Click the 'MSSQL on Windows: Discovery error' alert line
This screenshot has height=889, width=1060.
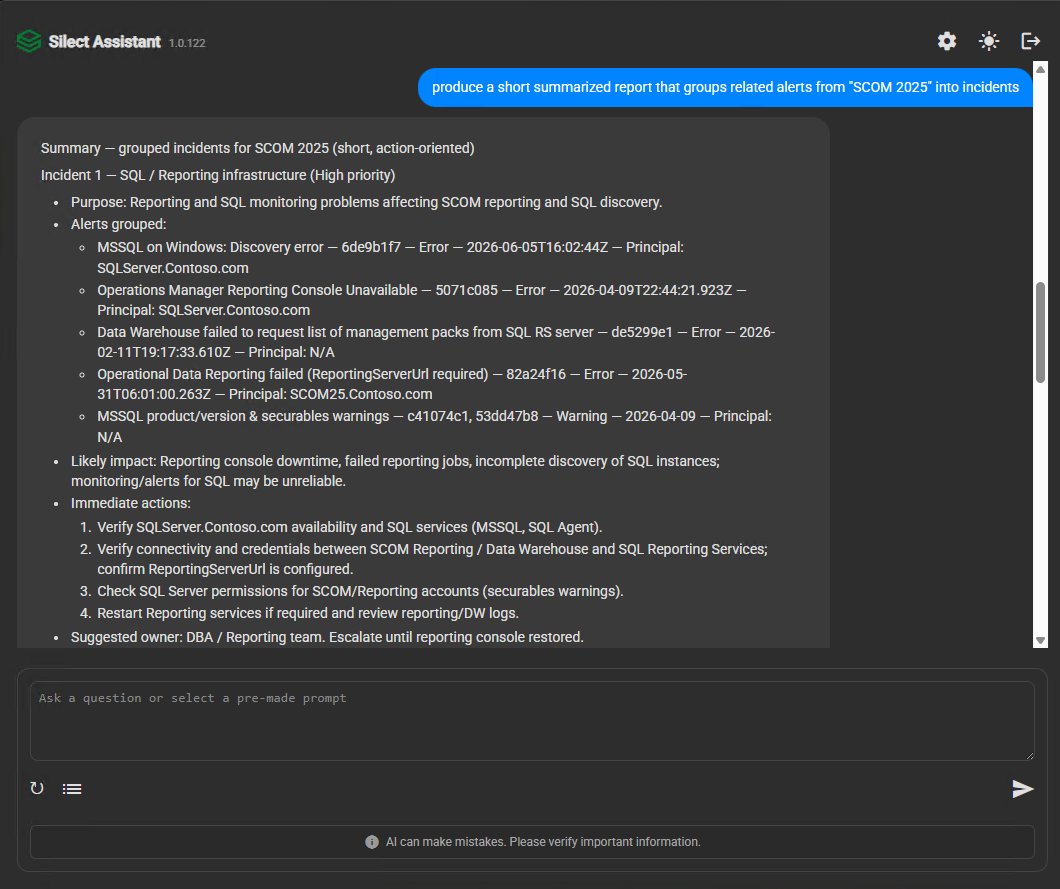391,258
